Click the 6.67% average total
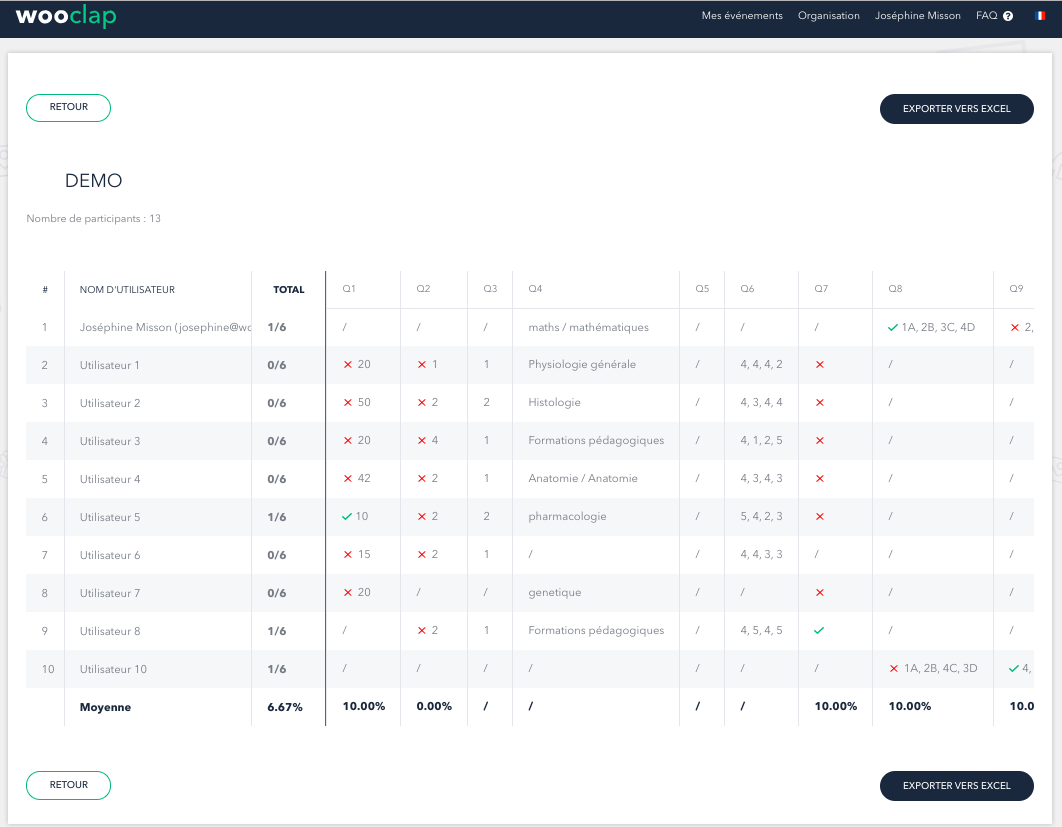The image size is (1062, 827). [284, 707]
